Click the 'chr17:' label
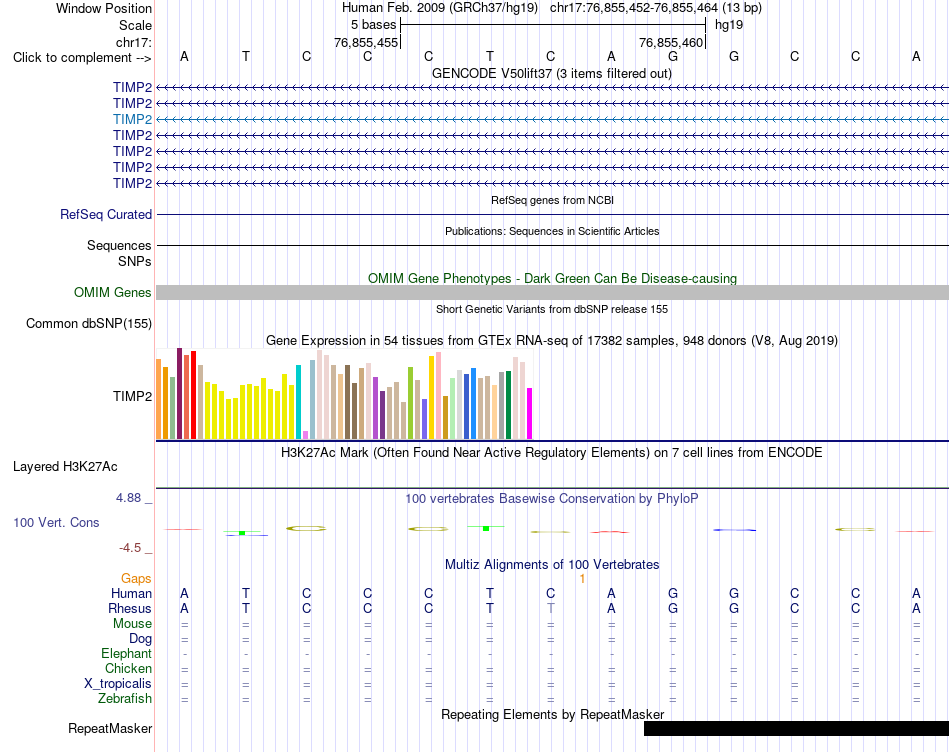Viewport: 950px width, 752px height. [133, 42]
